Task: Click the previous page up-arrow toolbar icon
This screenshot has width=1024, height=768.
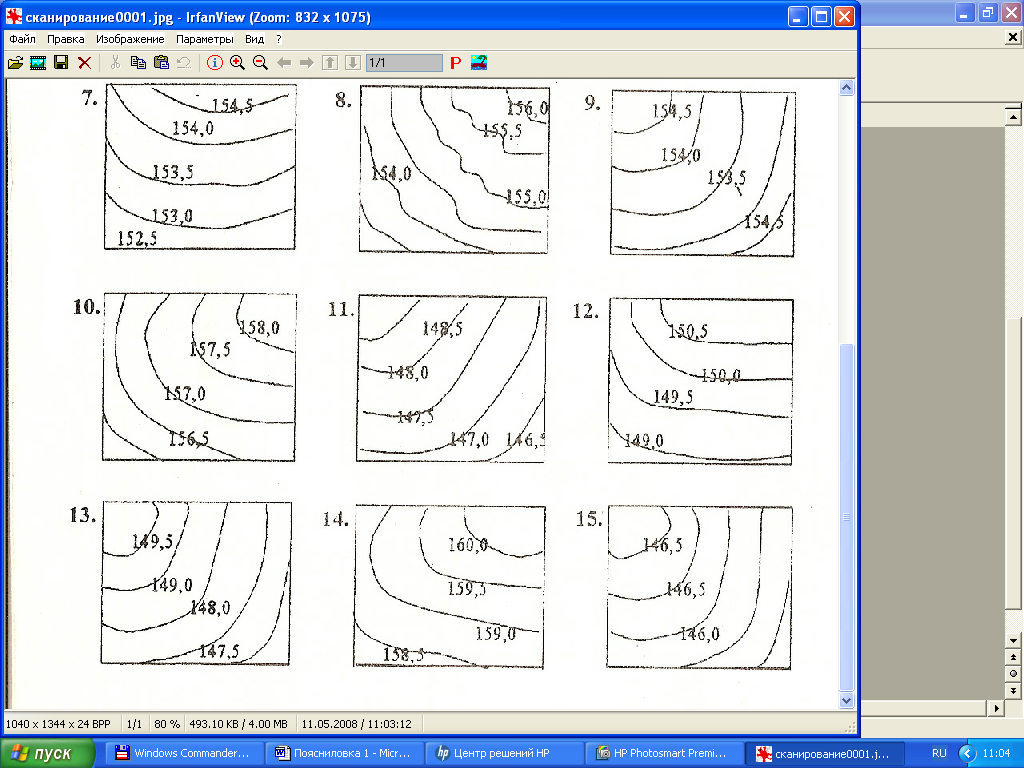Action: coord(330,63)
